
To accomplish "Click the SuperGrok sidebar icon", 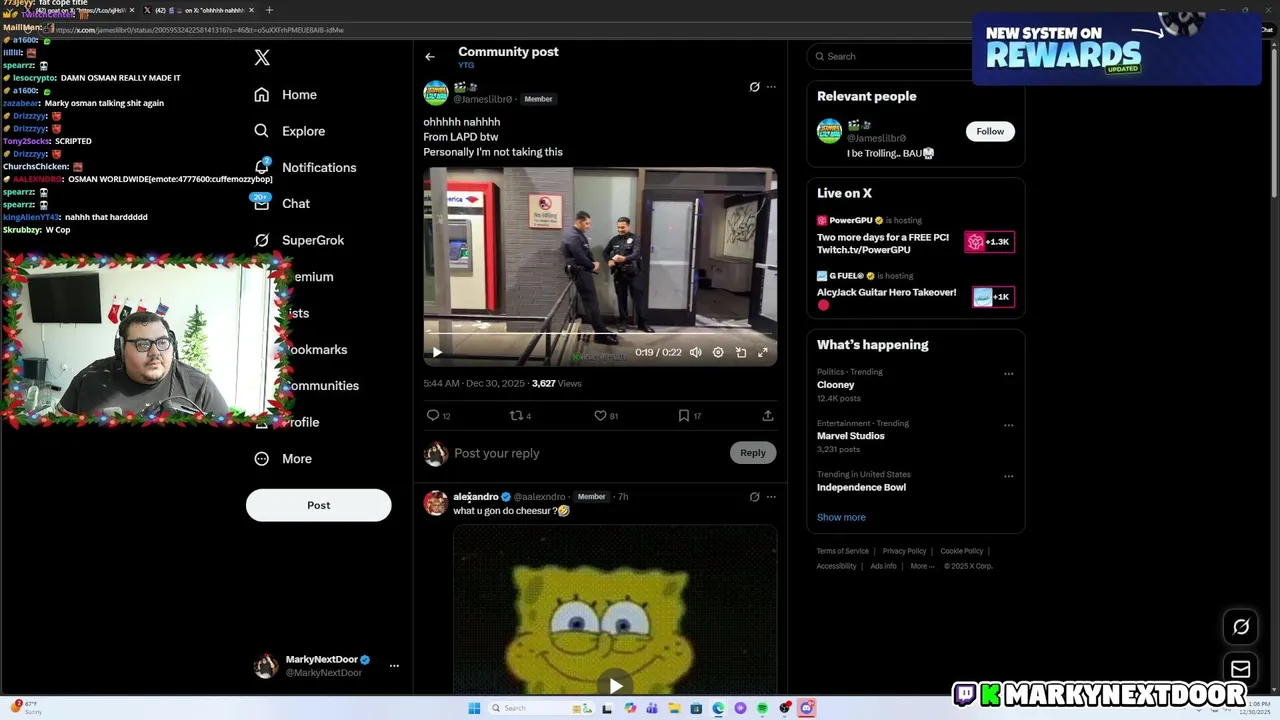I will [262, 240].
